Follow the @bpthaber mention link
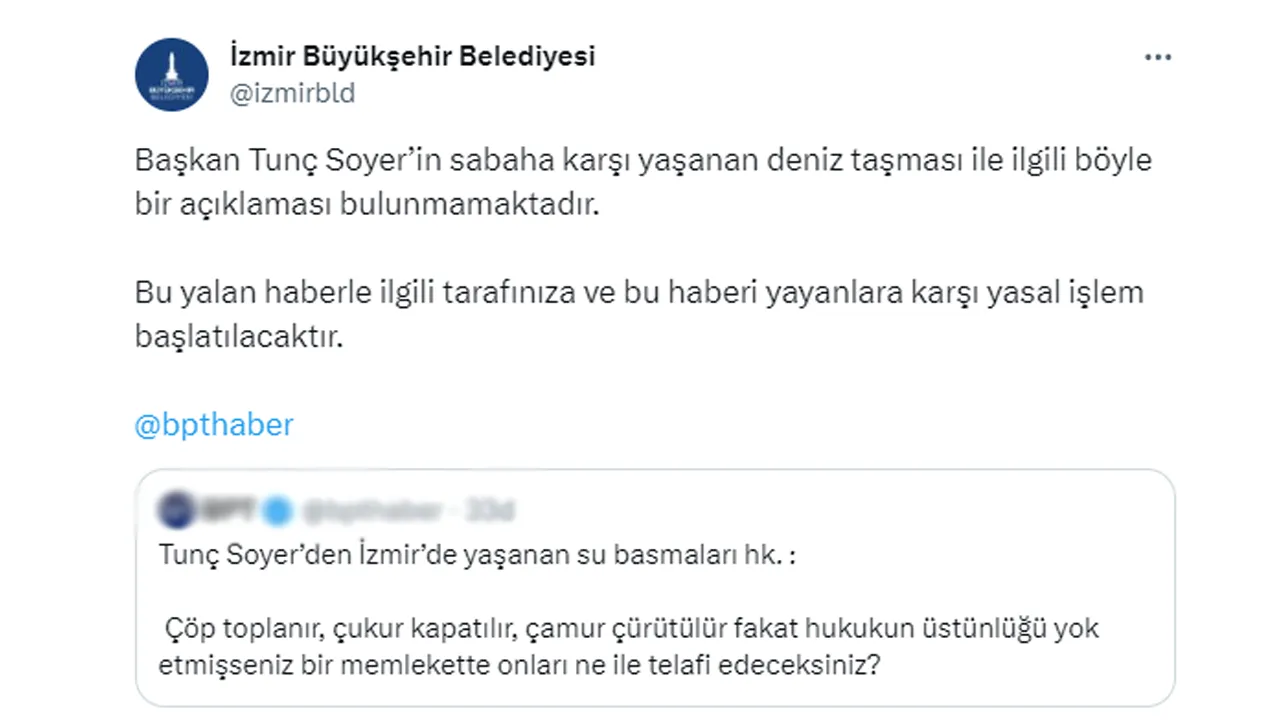The width and height of the screenshot is (1280, 720). point(214,425)
